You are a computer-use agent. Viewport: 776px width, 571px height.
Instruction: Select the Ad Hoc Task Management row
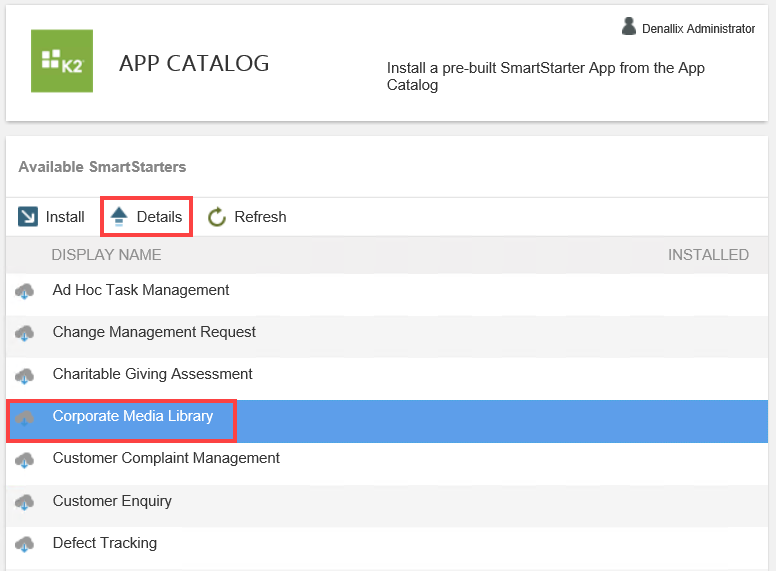[141, 290]
